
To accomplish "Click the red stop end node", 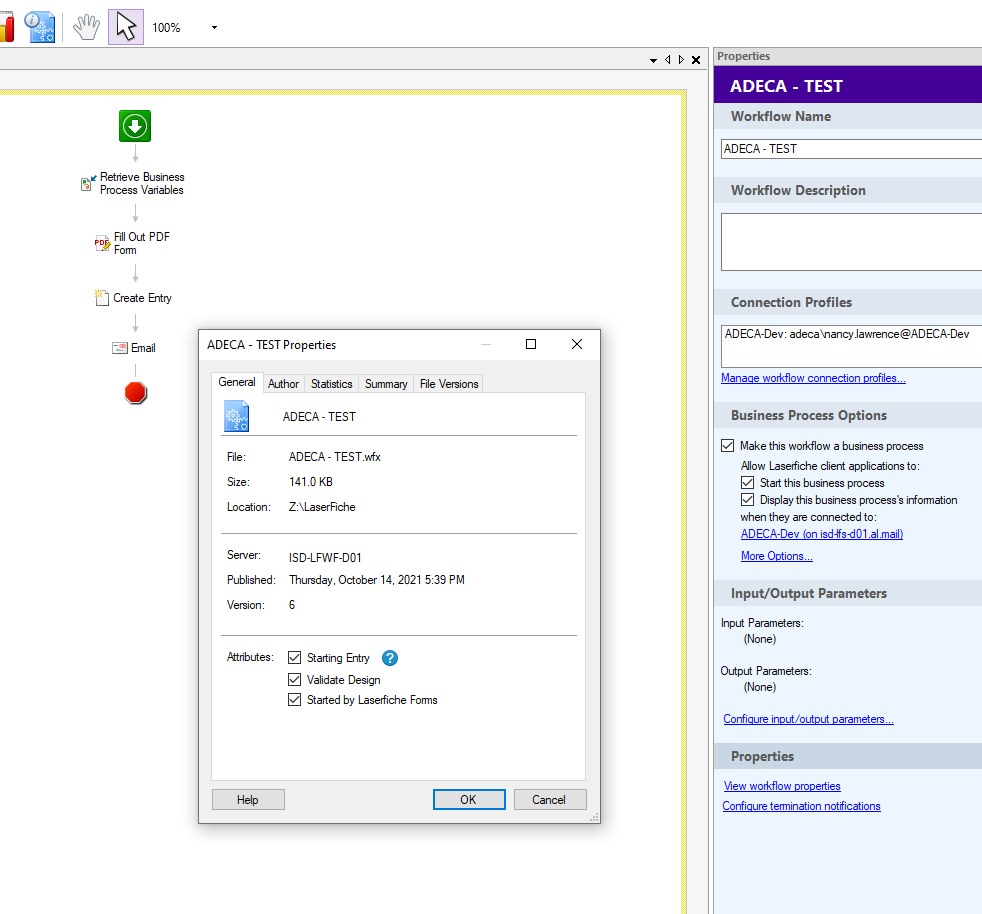I will point(136,393).
